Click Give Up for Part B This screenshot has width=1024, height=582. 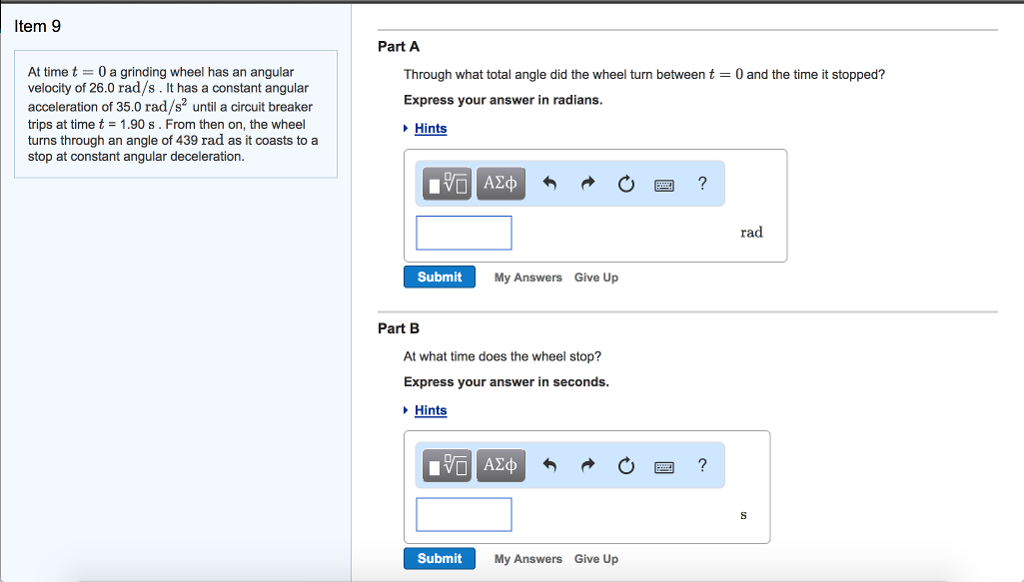595,559
